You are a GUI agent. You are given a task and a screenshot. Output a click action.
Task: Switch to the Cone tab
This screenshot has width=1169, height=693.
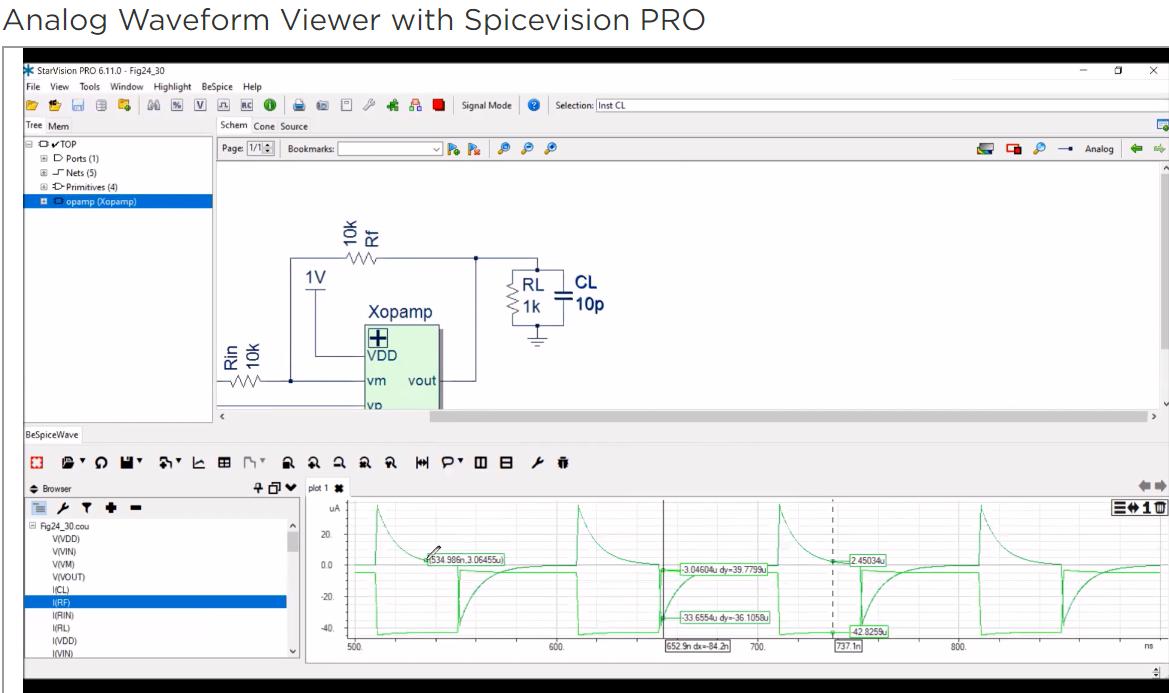tap(264, 126)
